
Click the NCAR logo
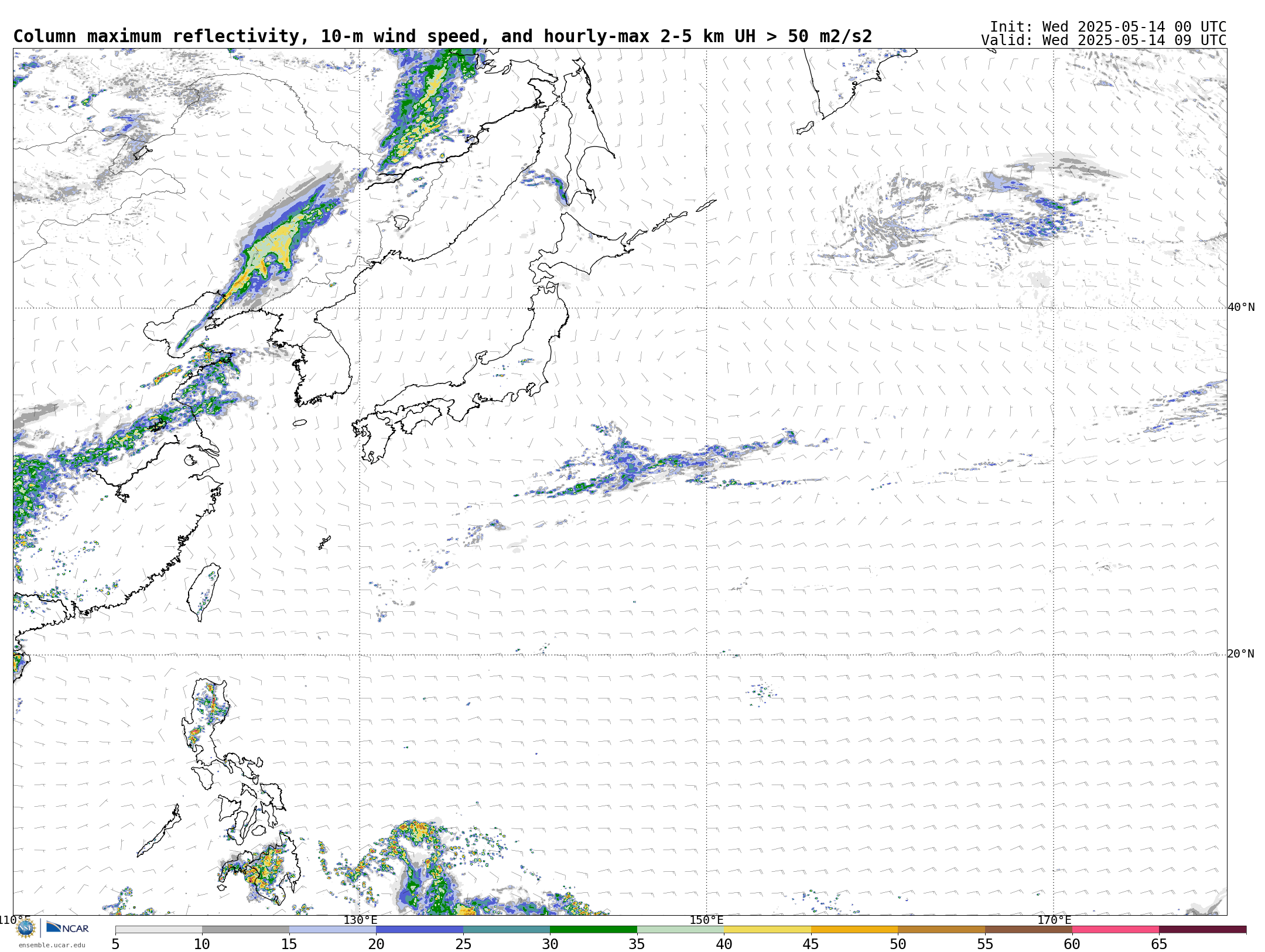[x=67, y=927]
